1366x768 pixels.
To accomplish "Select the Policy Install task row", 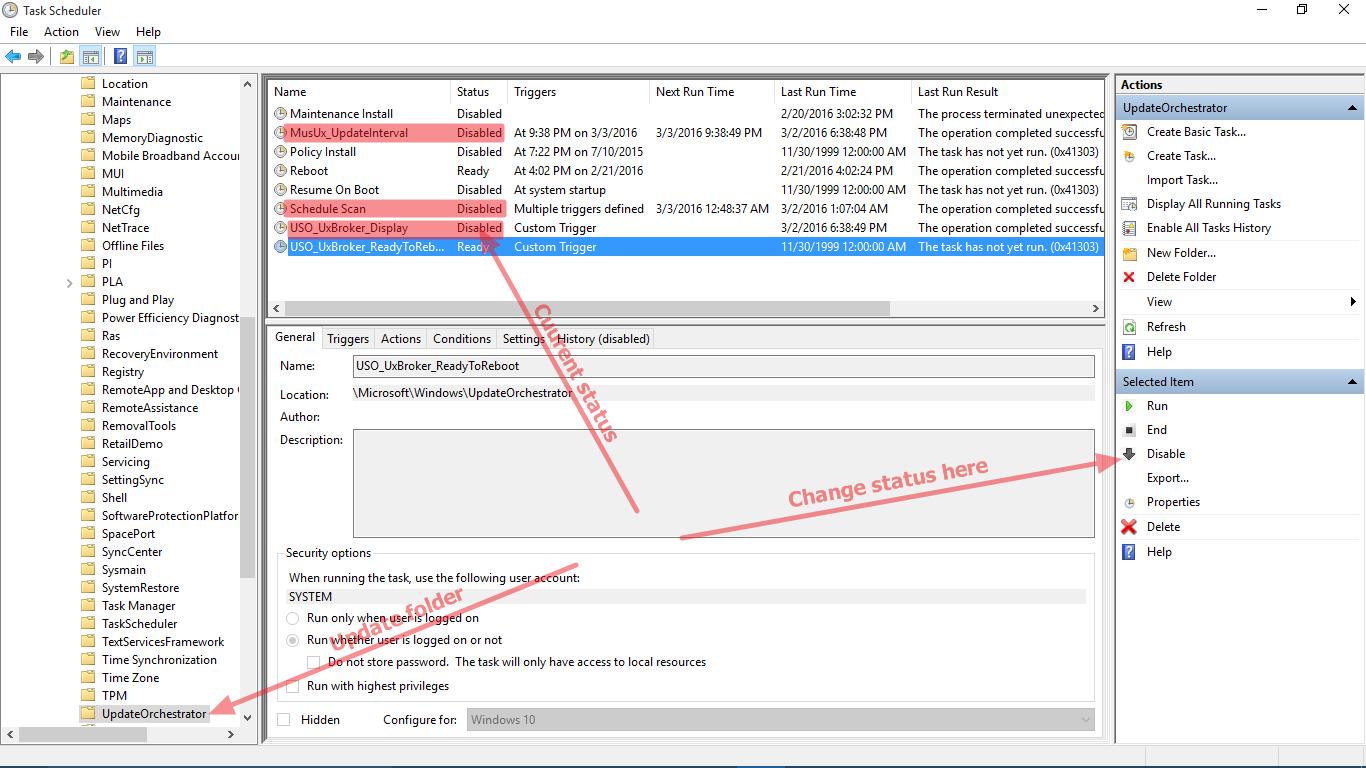I will coord(686,152).
